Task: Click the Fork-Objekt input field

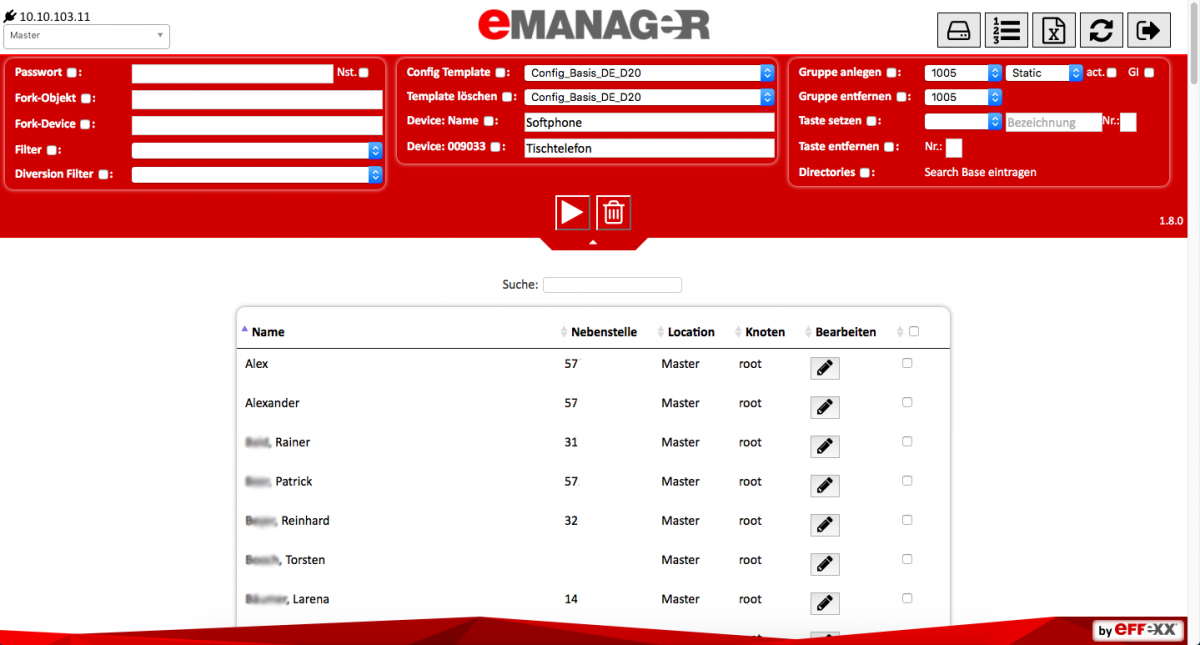Action: tap(257, 99)
